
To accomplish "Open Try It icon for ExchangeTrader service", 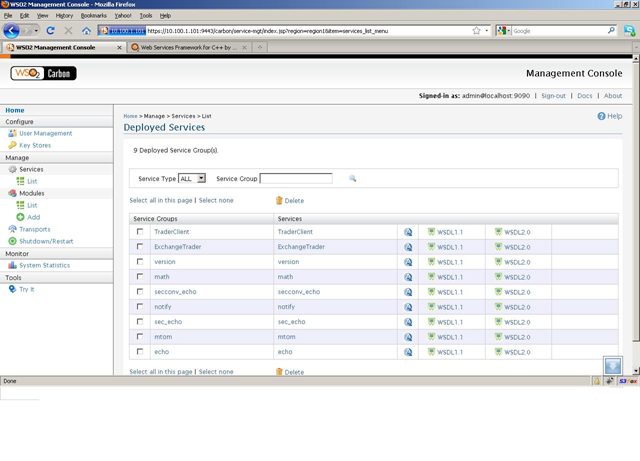I will [408, 247].
